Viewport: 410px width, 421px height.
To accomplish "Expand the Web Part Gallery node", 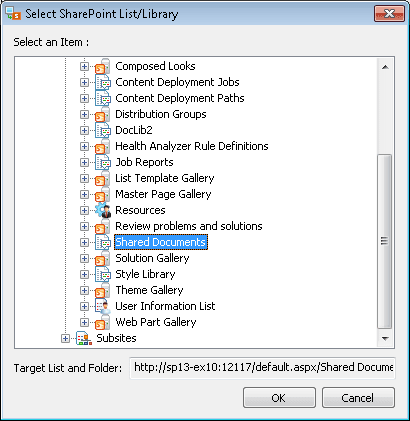I will [x=84, y=323].
